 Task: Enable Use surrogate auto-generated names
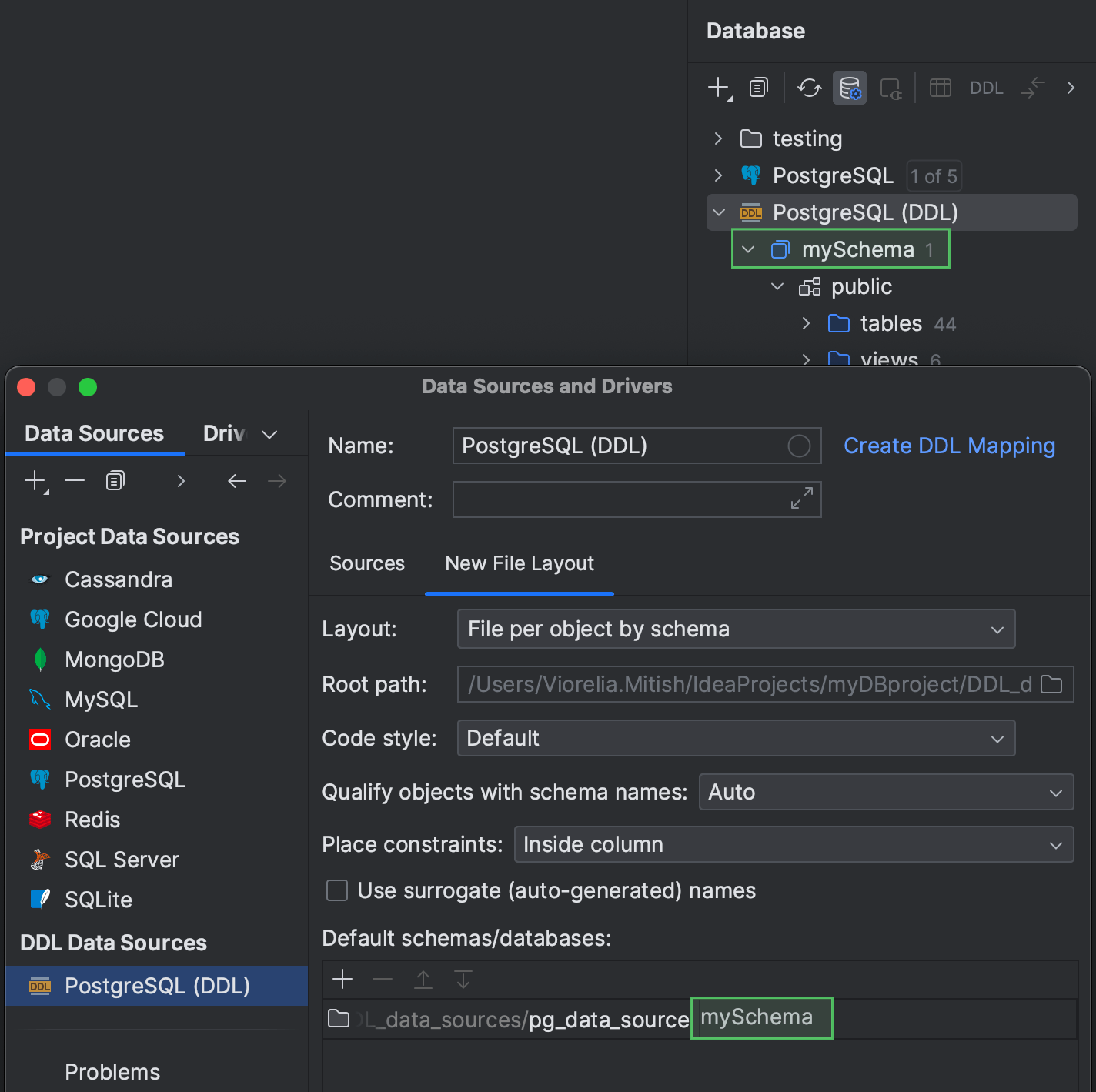pos(337,890)
